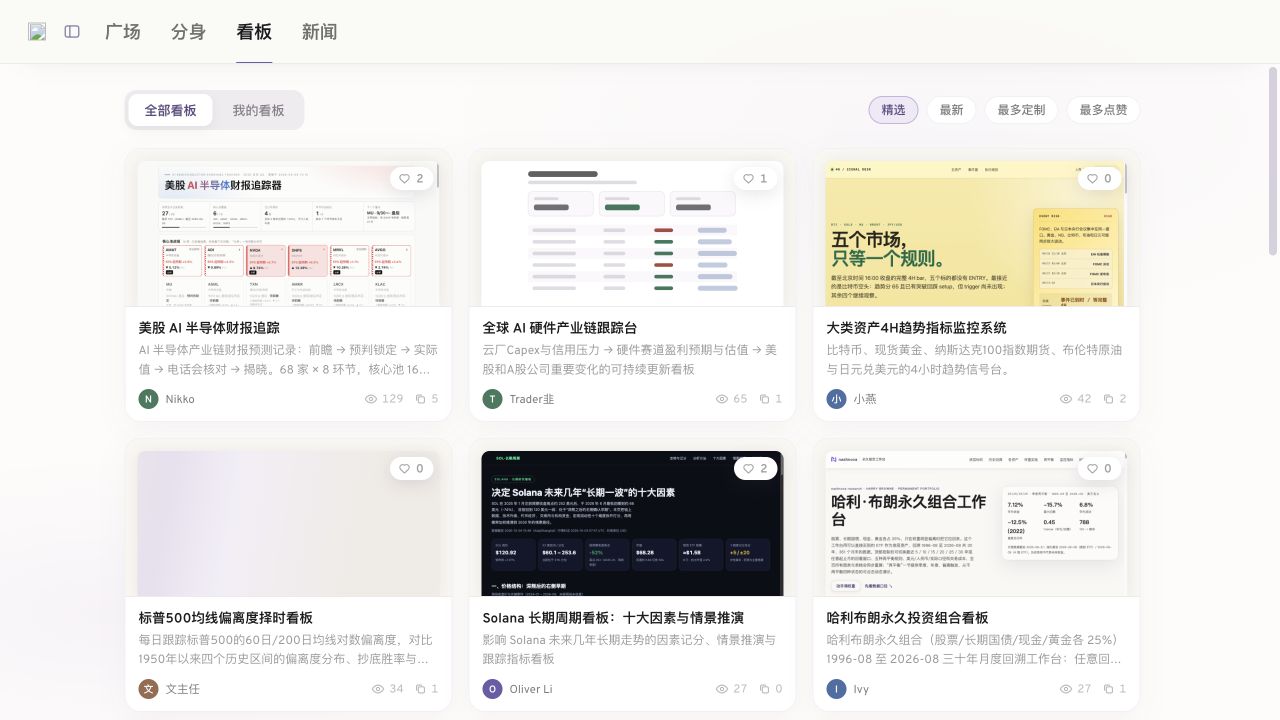
Task: Click author avatar of 文主任
Action: click(x=148, y=688)
